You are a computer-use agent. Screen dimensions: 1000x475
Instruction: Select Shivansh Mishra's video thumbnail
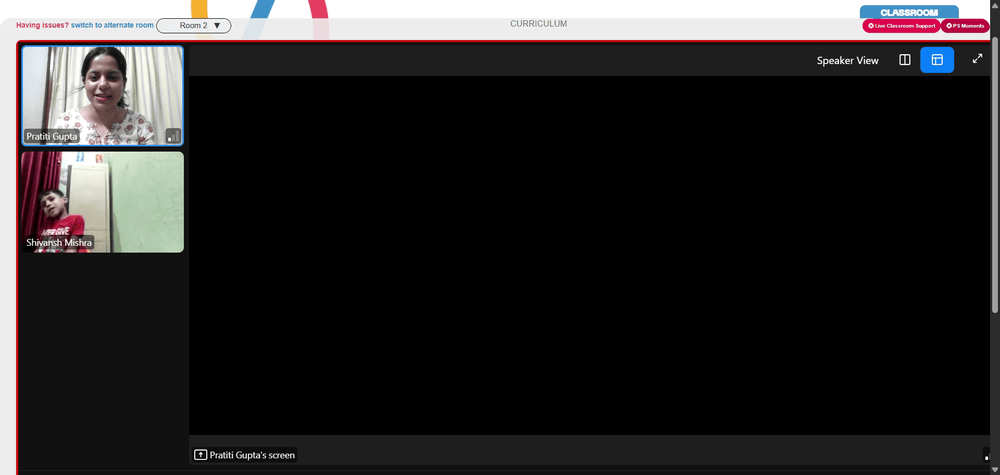103,202
